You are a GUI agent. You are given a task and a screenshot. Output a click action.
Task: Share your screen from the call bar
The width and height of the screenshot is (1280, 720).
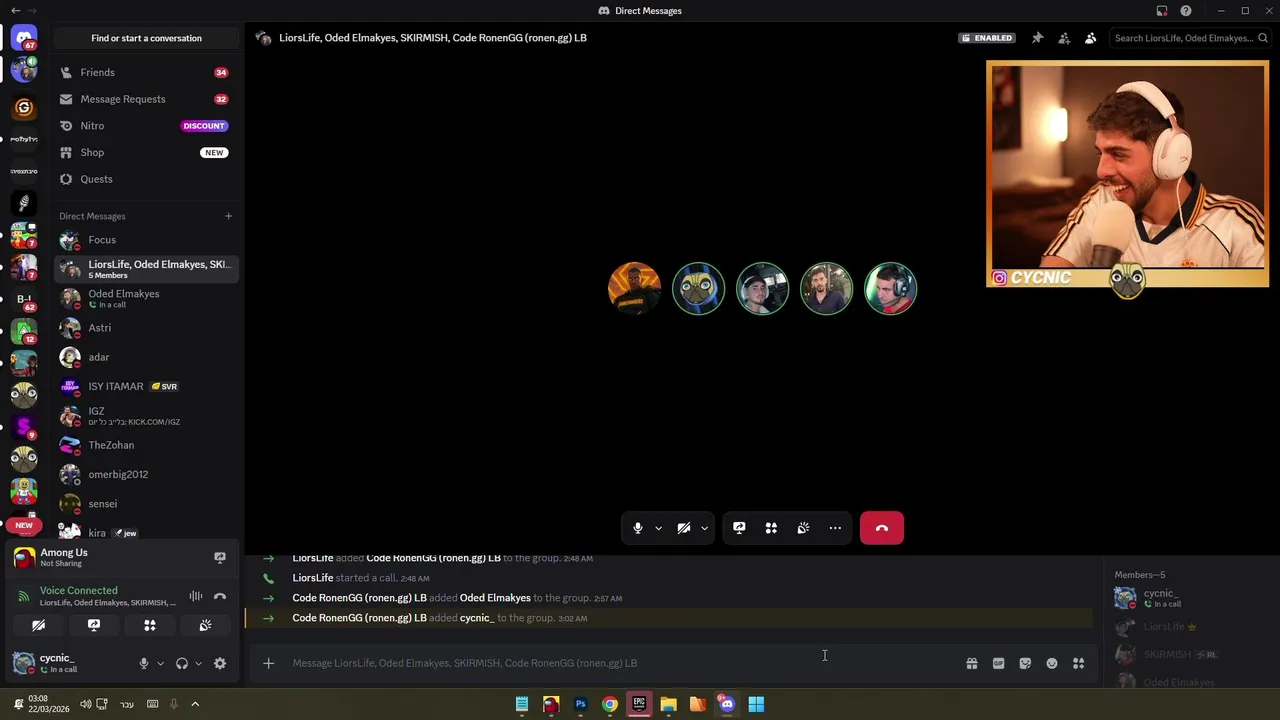(739, 528)
